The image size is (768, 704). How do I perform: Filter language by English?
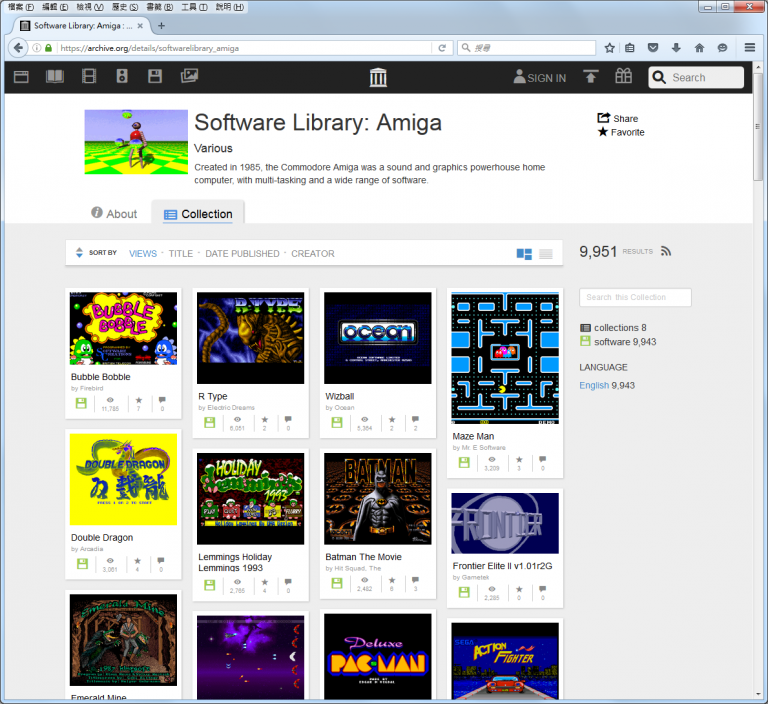(594, 386)
